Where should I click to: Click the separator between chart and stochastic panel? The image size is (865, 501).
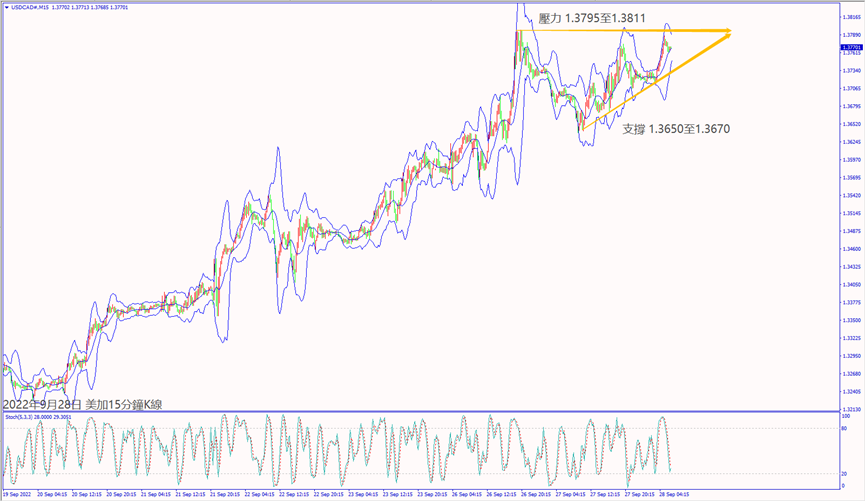(420, 411)
